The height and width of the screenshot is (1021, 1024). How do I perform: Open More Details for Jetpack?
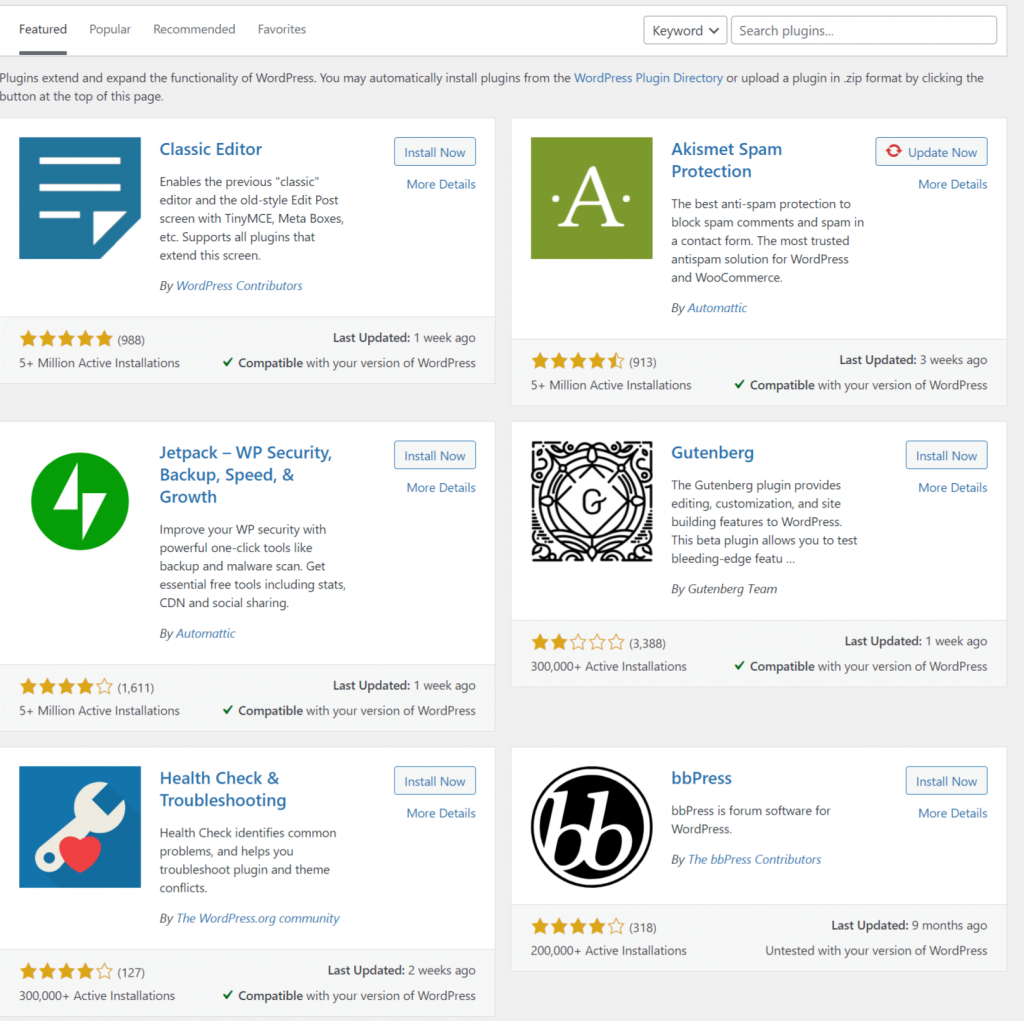click(x=441, y=487)
